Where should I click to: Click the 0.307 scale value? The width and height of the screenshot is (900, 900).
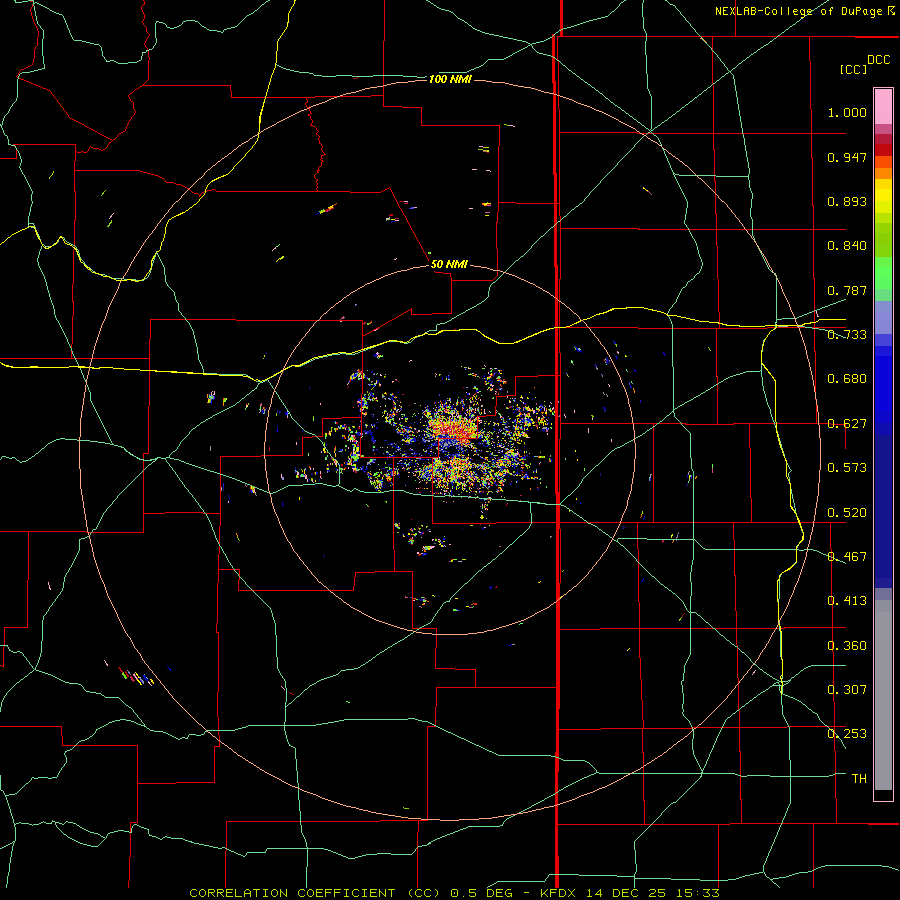(x=847, y=690)
